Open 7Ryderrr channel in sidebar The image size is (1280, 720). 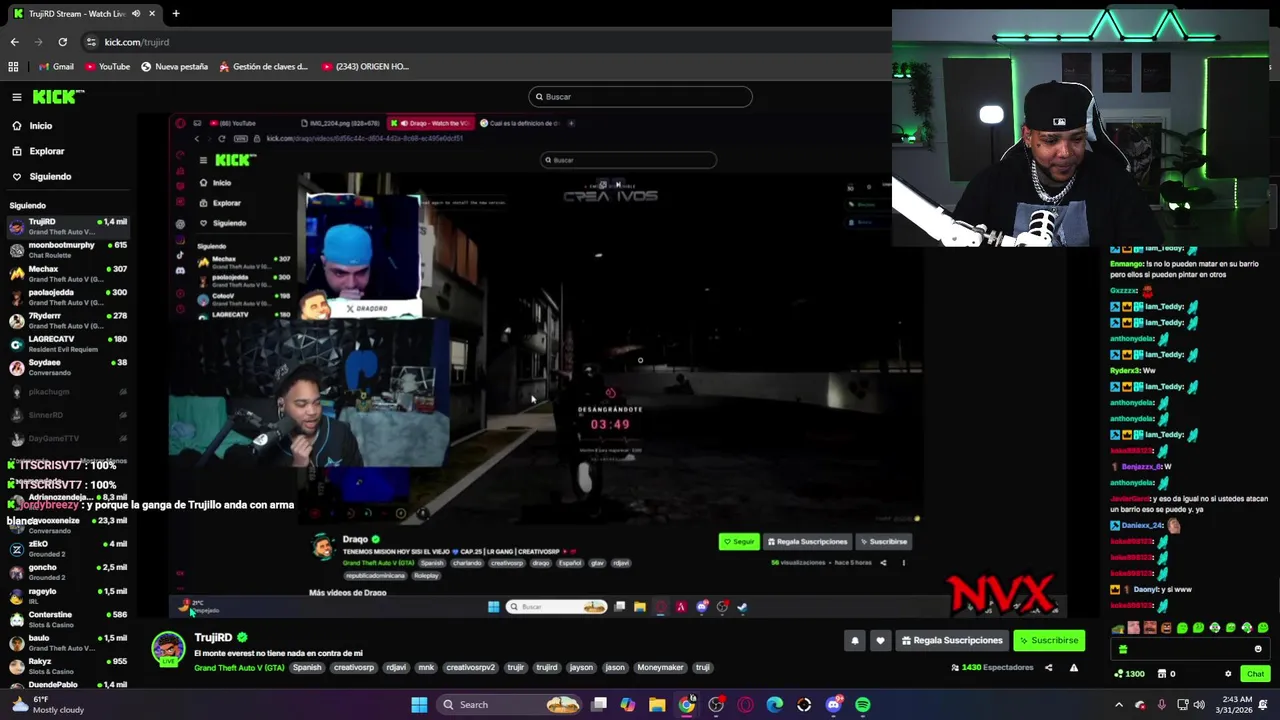pos(68,320)
